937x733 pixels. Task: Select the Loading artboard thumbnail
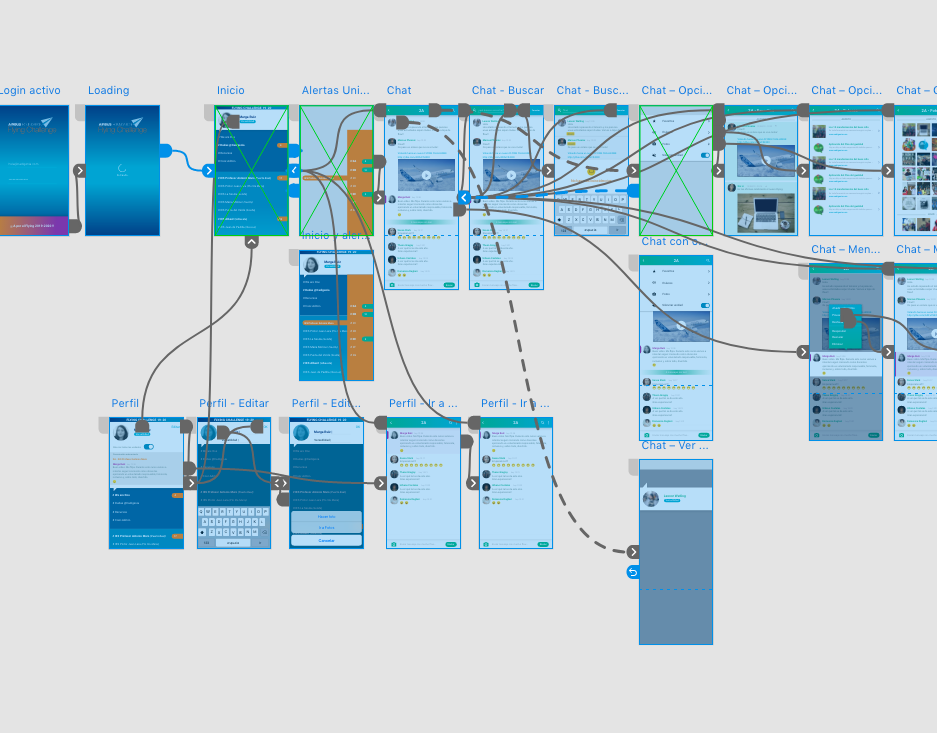tap(123, 170)
